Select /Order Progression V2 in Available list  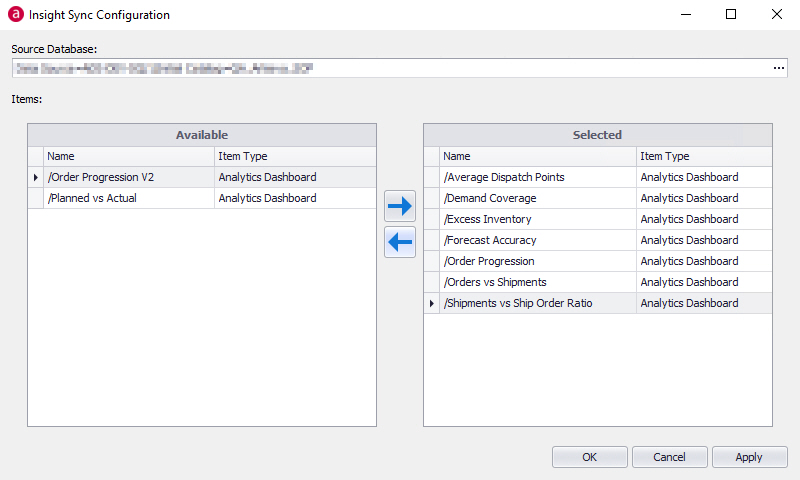pos(202,177)
